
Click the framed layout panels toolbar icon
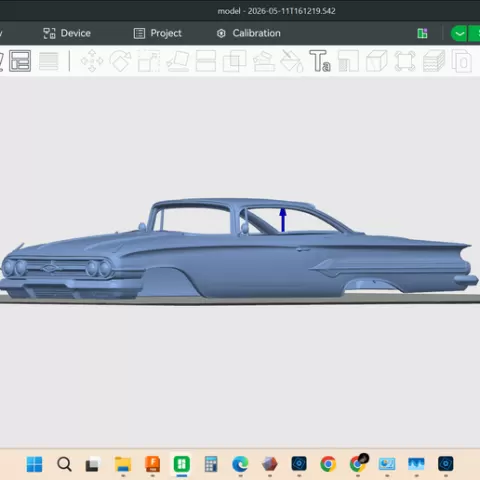tap(20, 61)
